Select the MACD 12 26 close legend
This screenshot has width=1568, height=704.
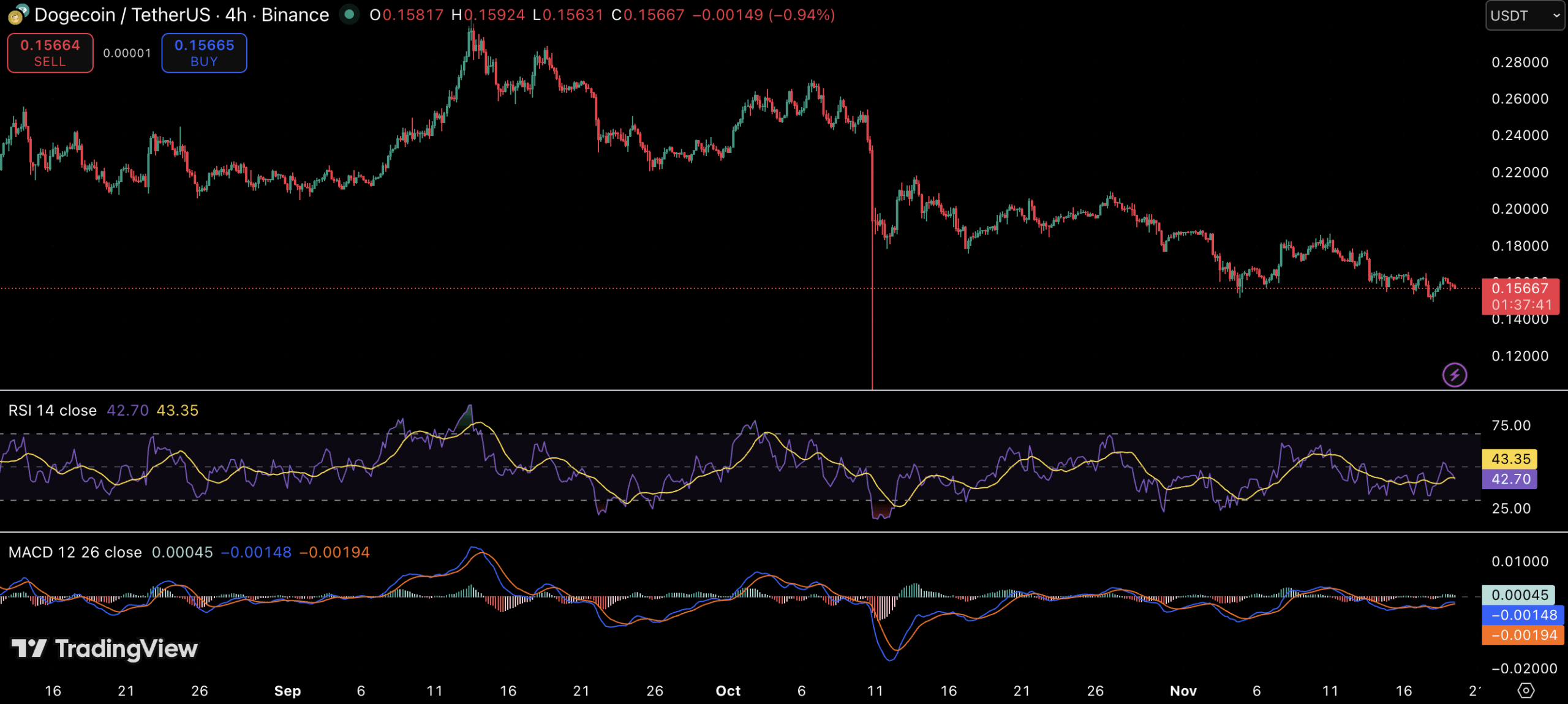tap(75, 552)
